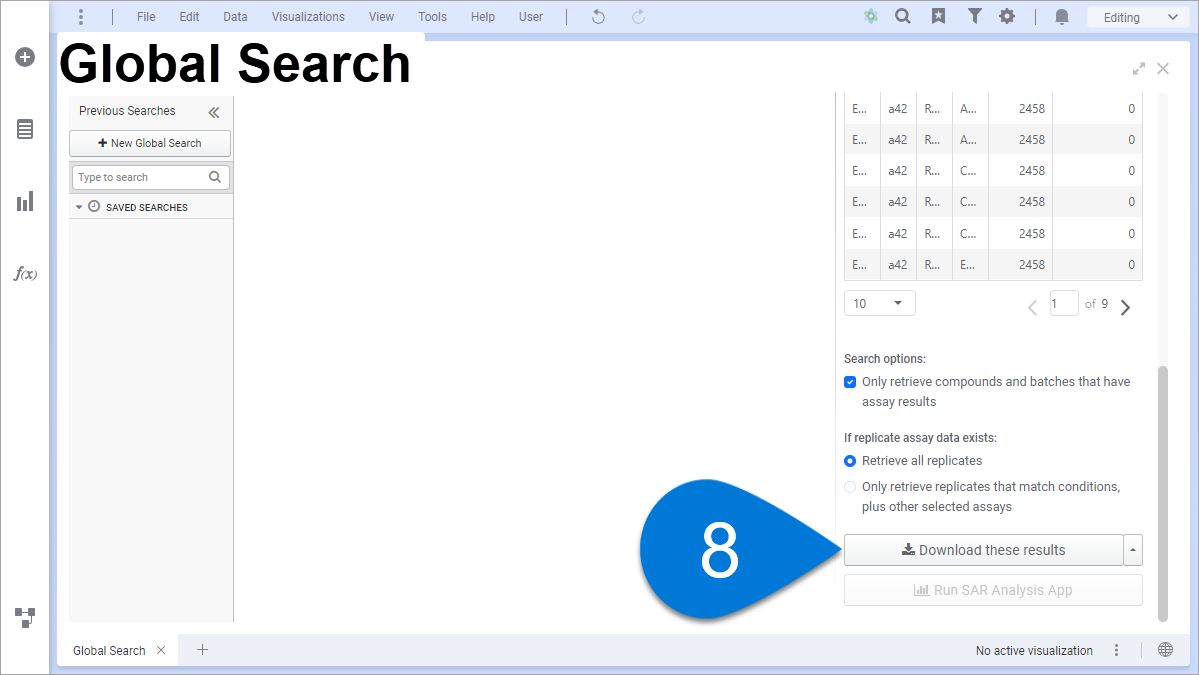The height and width of the screenshot is (675, 1199).
Task: Click No active visualization status text
Action: point(1034,651)
